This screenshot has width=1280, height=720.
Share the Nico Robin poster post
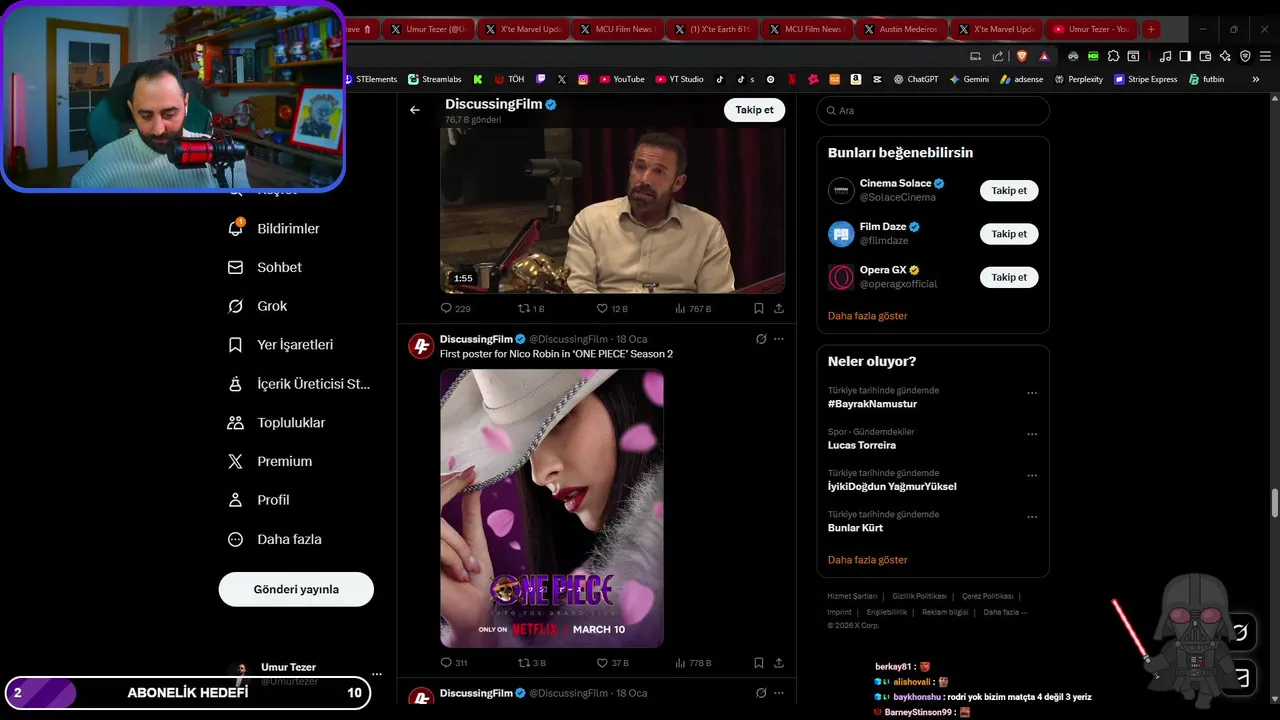[x=779, y=663]
